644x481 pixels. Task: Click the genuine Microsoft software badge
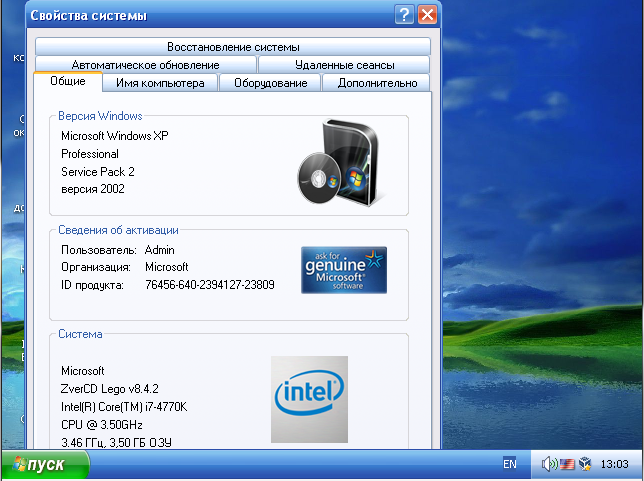pos(344,270)
